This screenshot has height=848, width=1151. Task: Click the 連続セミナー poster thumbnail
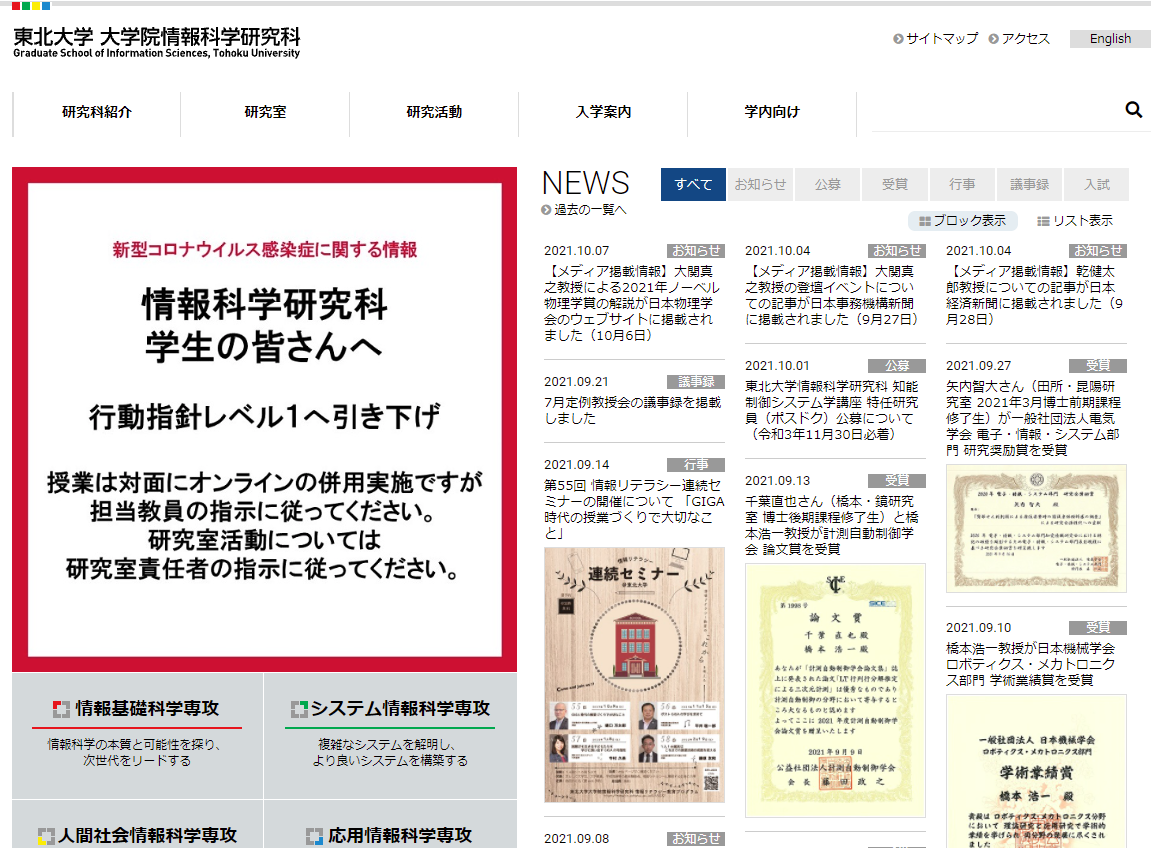pos(634,675)
